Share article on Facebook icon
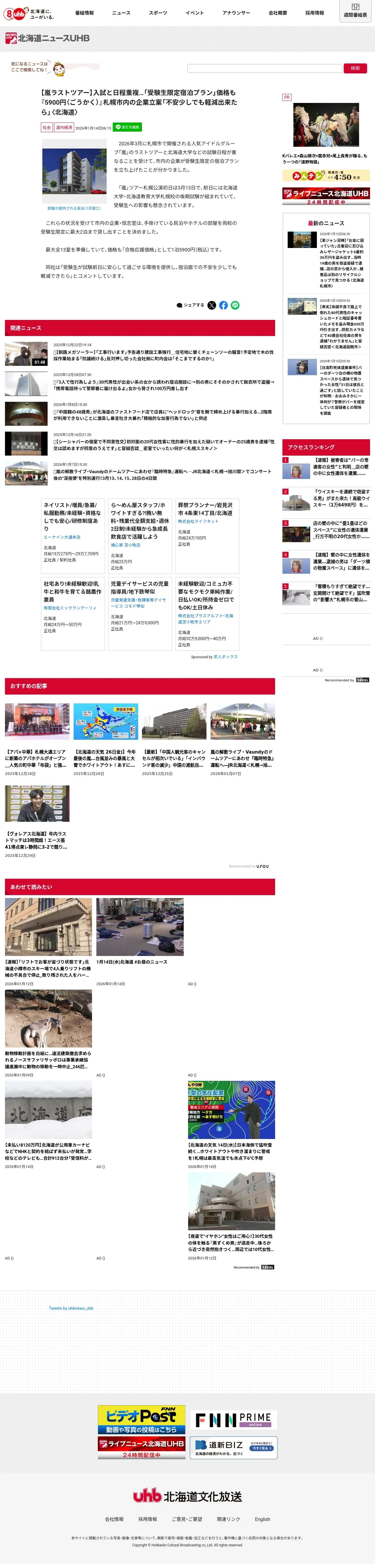 click(x=224, y=305)
